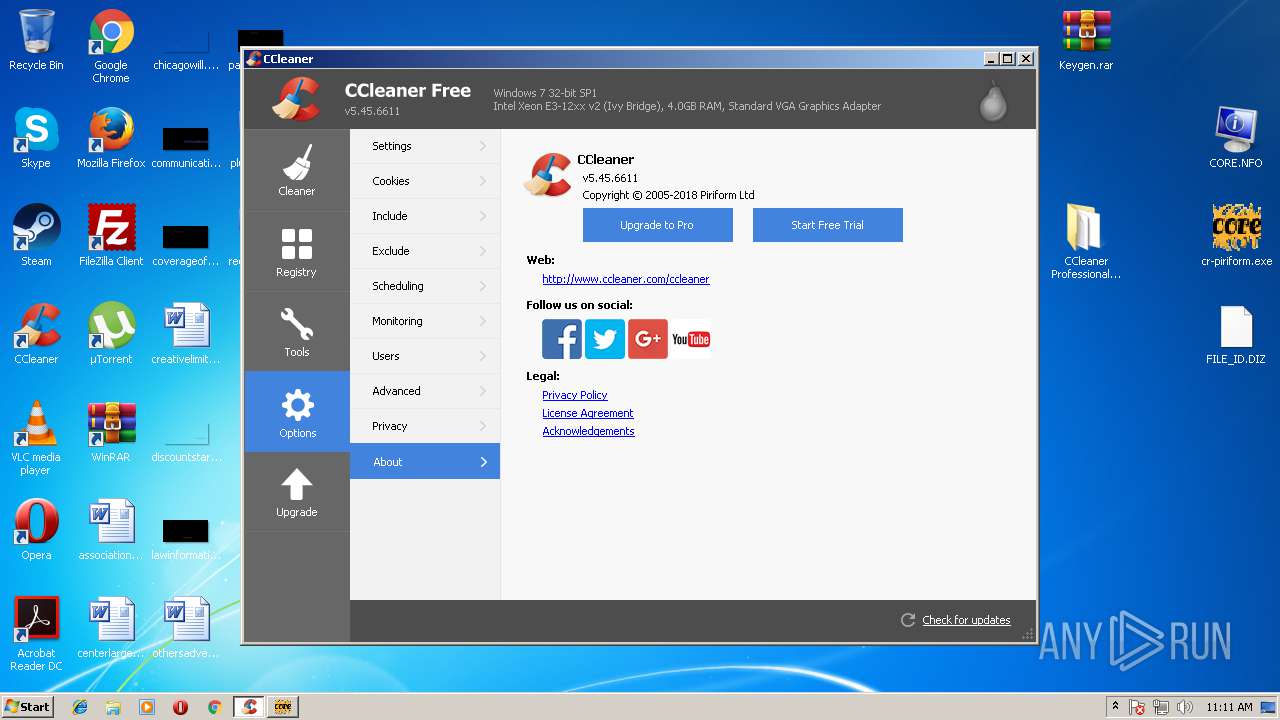Select CORE.NFO file on desktop
The height and width of the screenshot is (720, 1280).
click(x=1236, y=138)
